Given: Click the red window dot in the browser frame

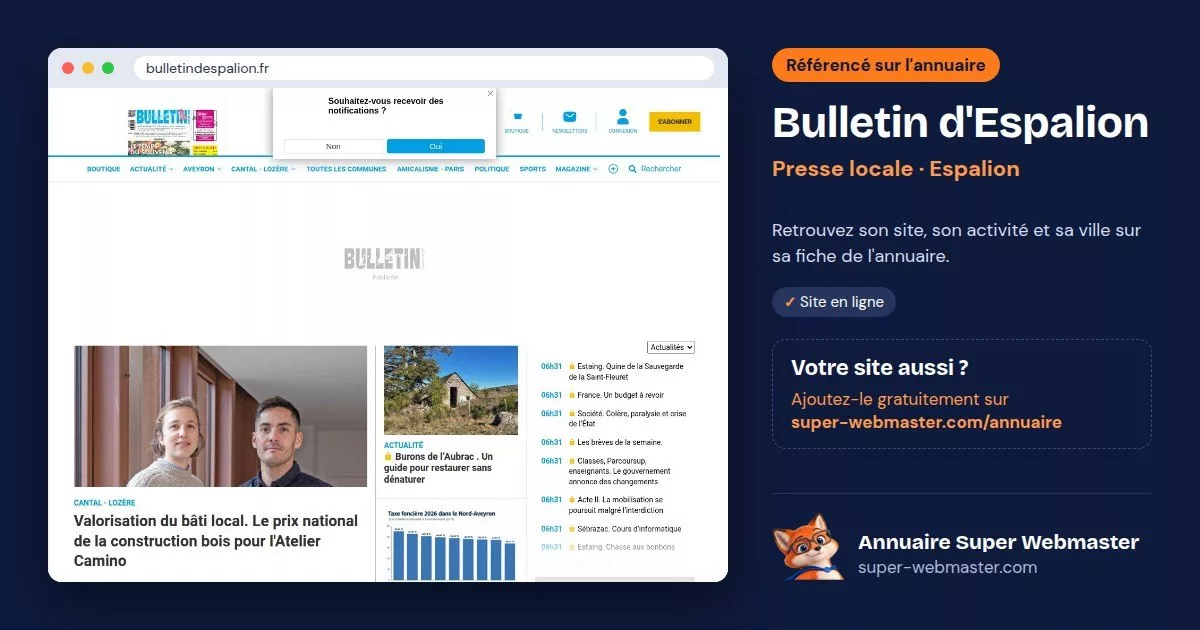Looking at the screenshot, I should pos(68,68).
